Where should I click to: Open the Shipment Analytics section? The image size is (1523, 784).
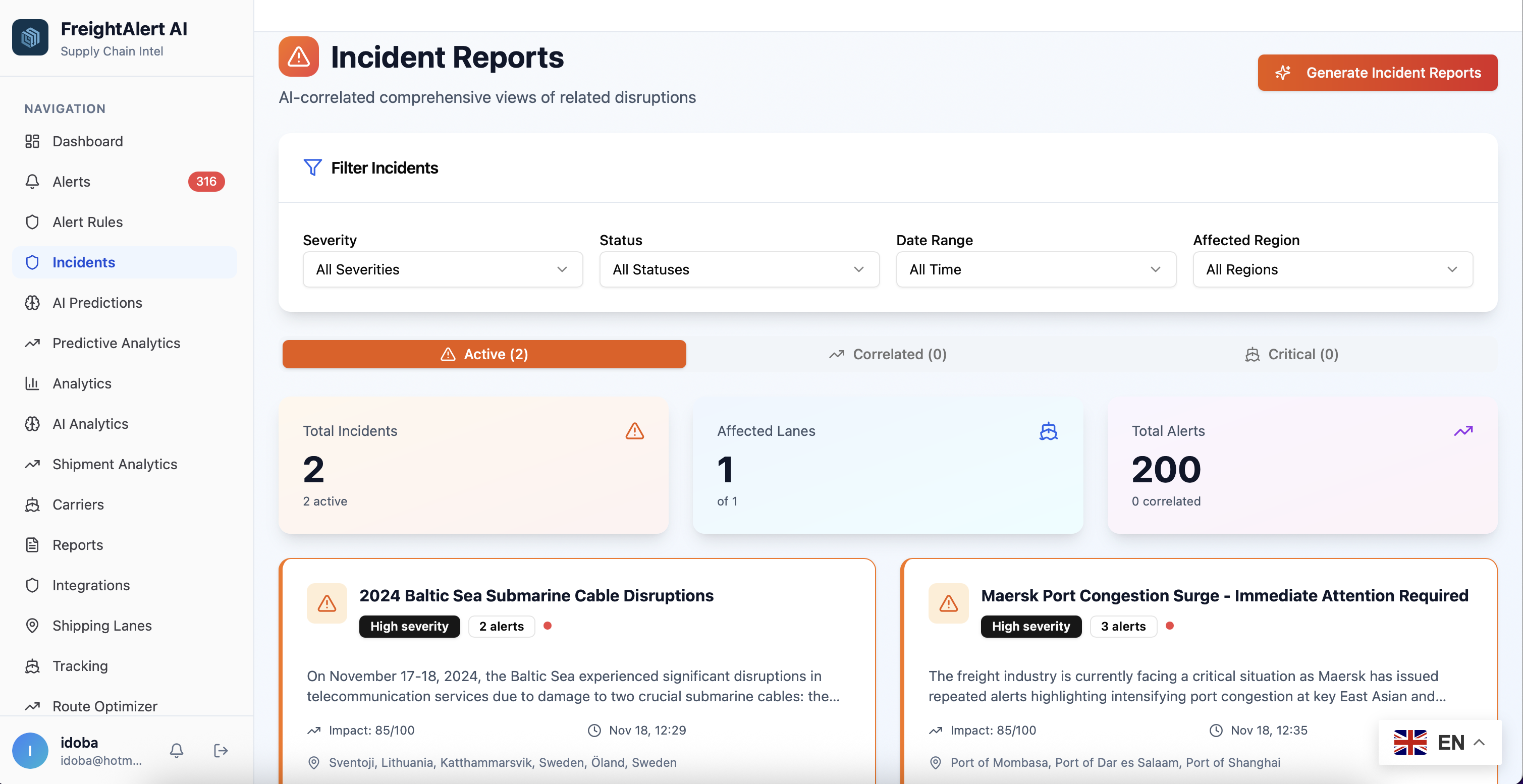115,464
